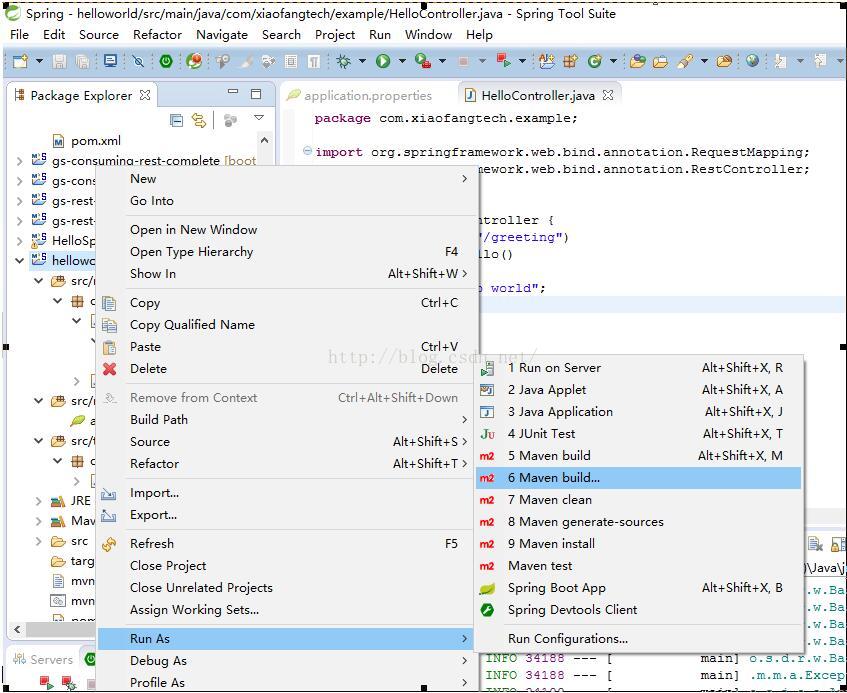The image size is (847, 693).
Task: Run as Spring Boot App
Action: click(x=638, y=588)
